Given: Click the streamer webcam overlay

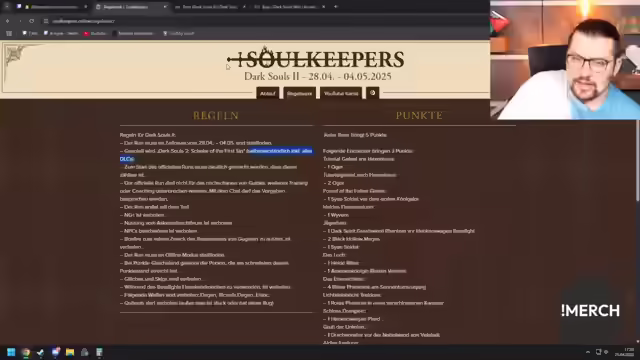Looking at the screenshot, I should 565,60.
